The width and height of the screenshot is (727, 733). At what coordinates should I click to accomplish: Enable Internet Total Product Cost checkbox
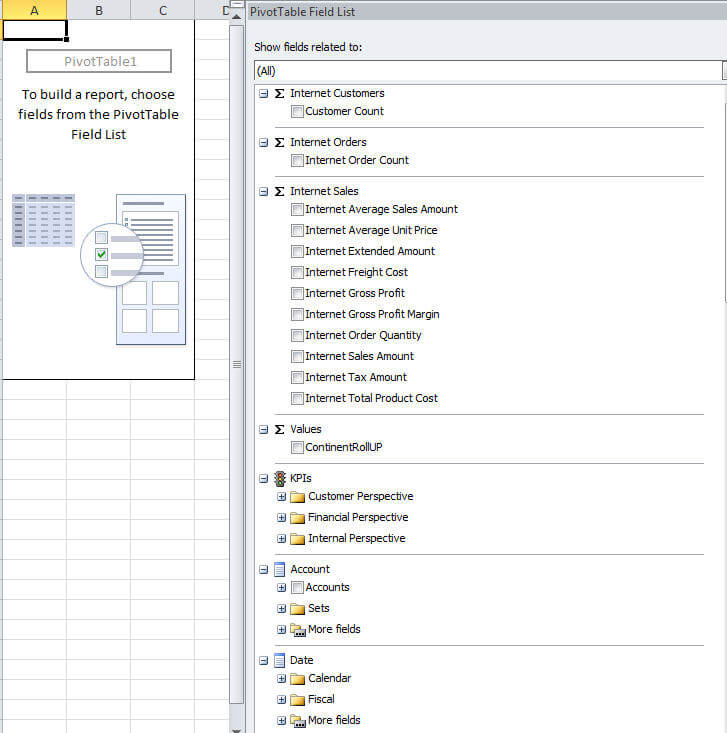pos(297,399)
